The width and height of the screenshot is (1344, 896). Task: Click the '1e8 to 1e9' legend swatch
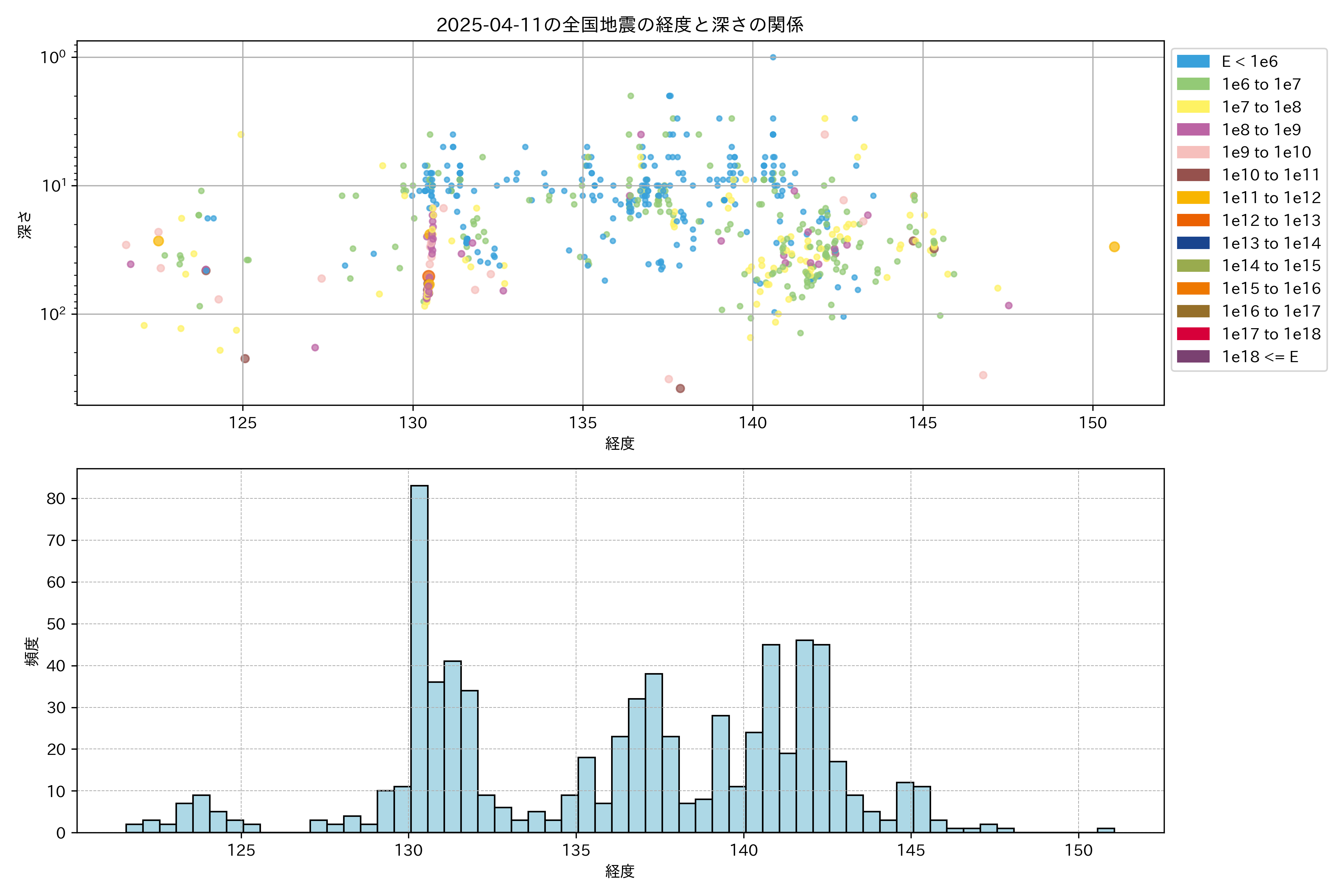coord(1192,130)
